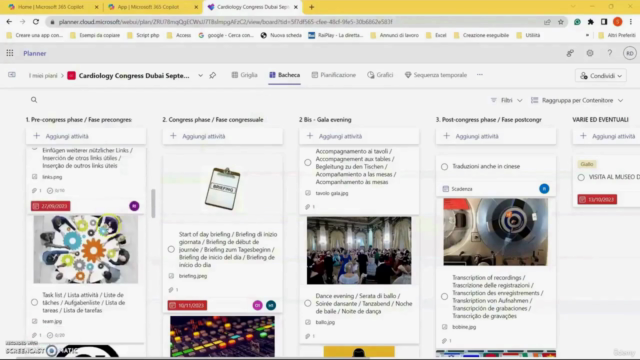Click the Pre-congress column scrollbar

tap(153, 203)
